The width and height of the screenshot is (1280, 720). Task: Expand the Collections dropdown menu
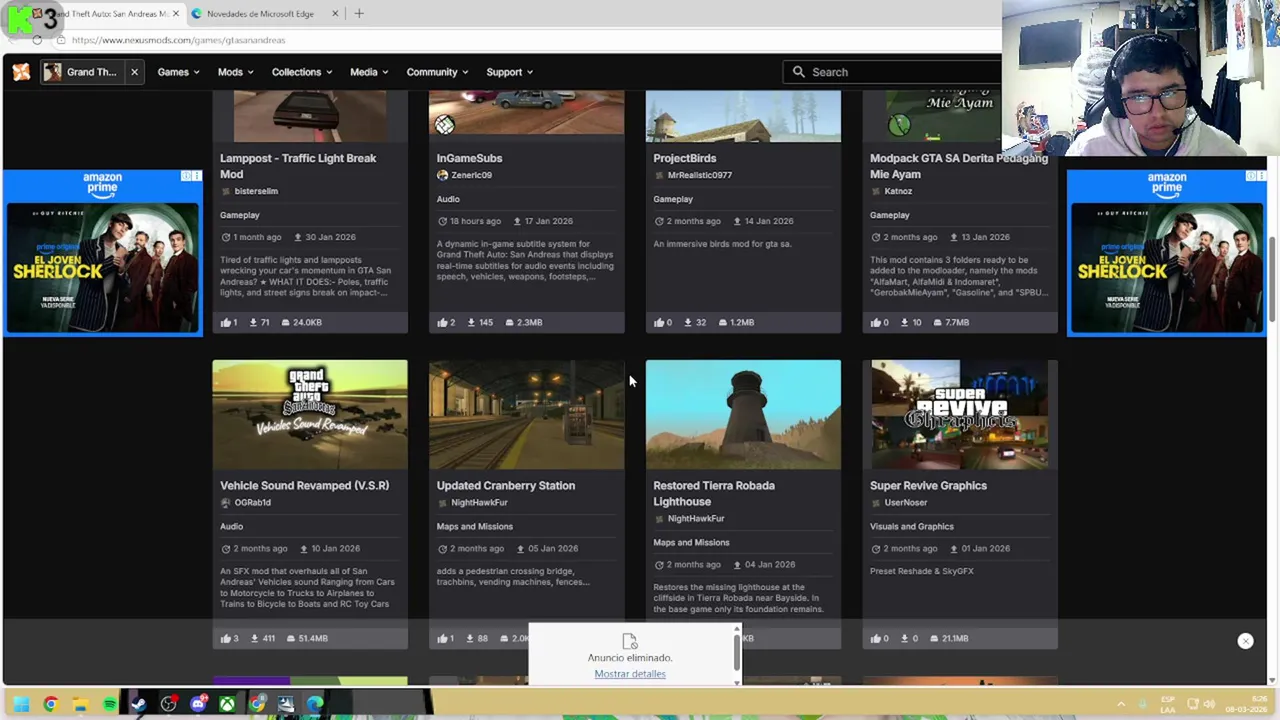[x=302, y=72]
